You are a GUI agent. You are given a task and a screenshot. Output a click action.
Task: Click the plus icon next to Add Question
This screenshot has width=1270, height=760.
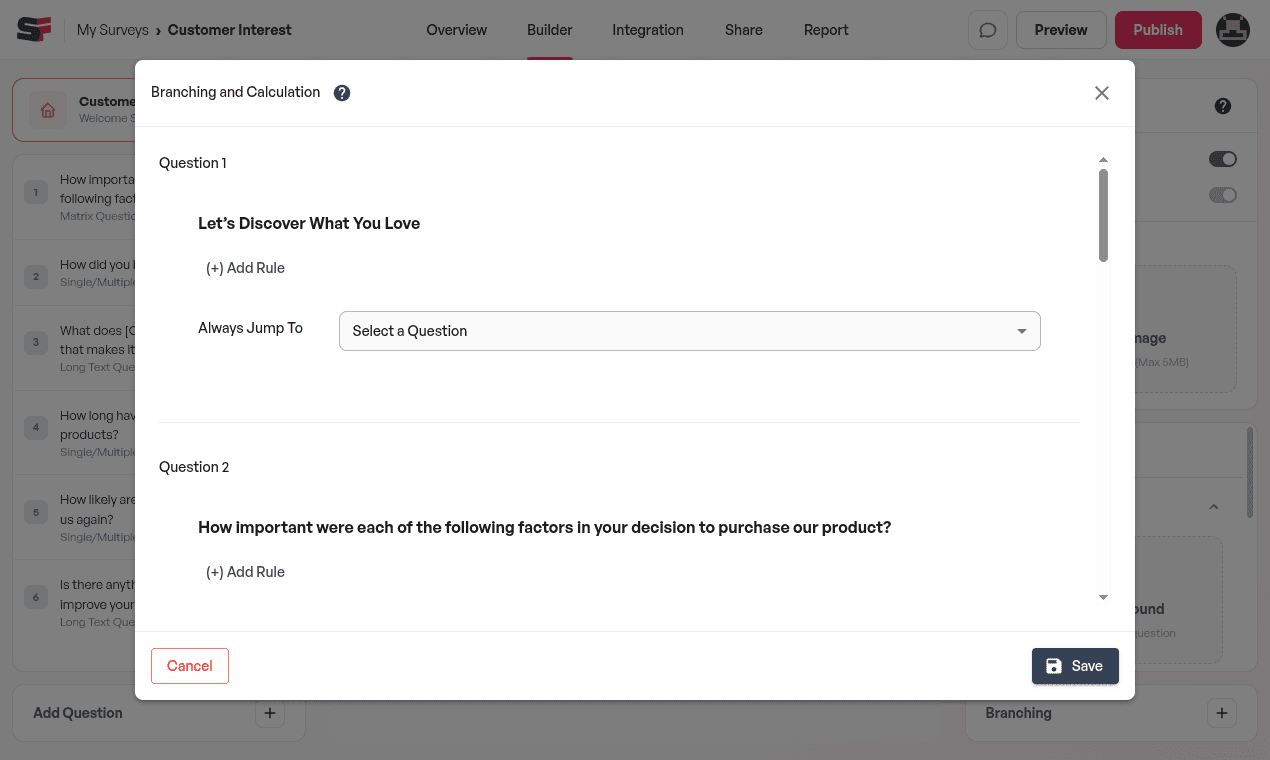click(270, 713)
